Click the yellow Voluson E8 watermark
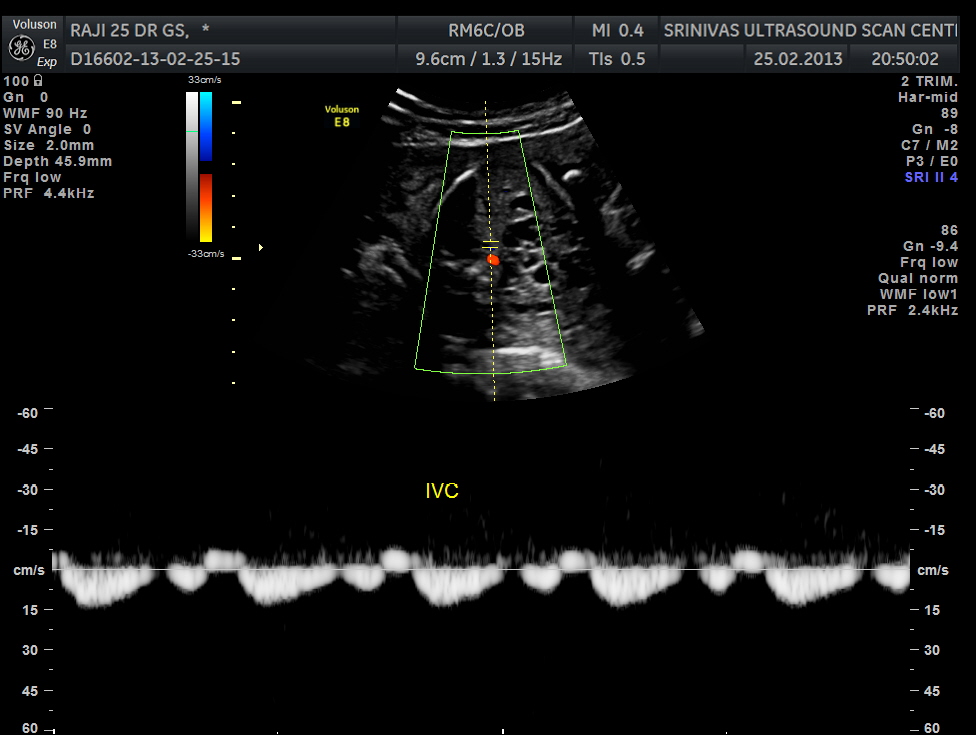 pyautogui.click(x=342, y=115)
